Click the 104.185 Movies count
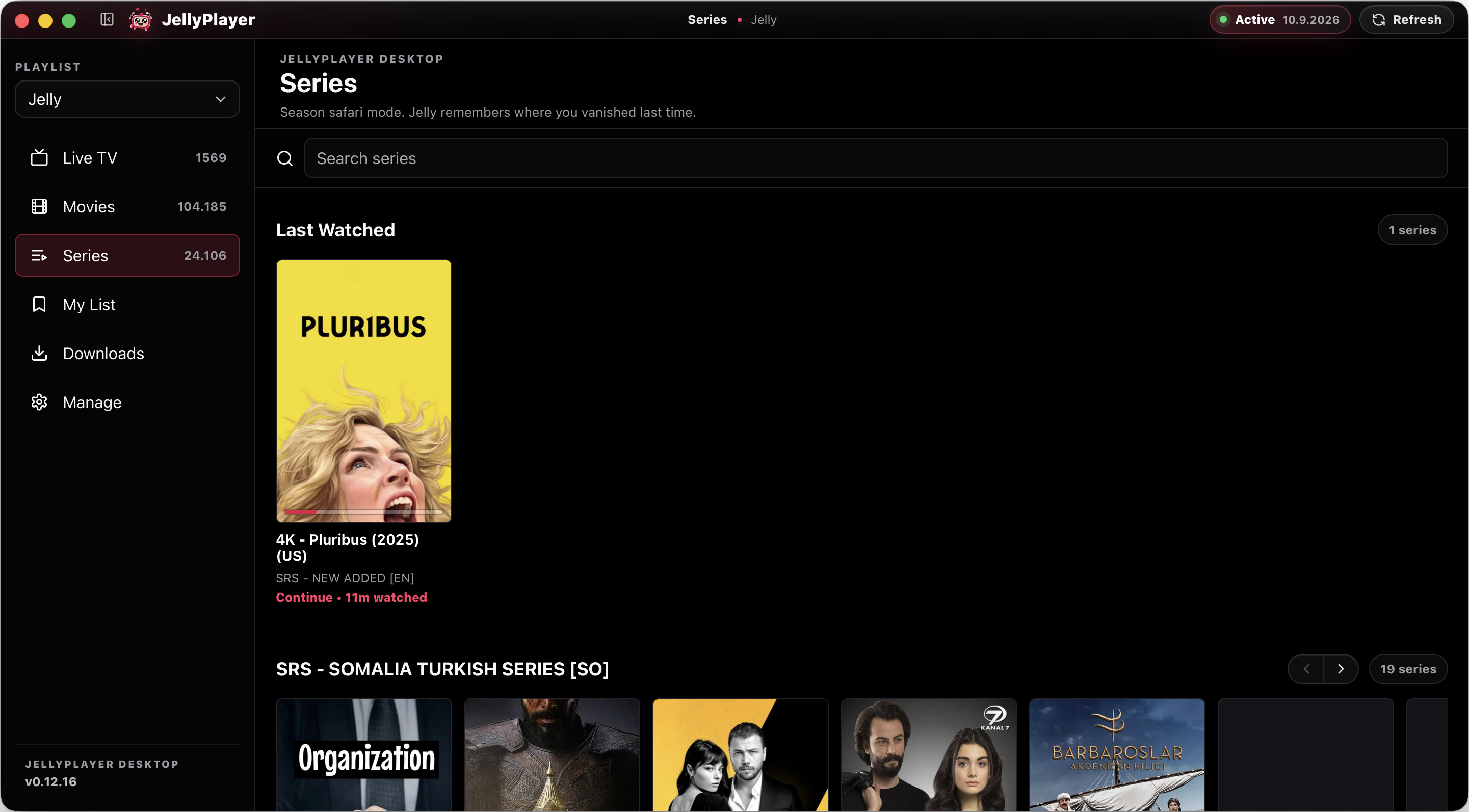This screenshot has width=1469, height=812. point(202,207)
